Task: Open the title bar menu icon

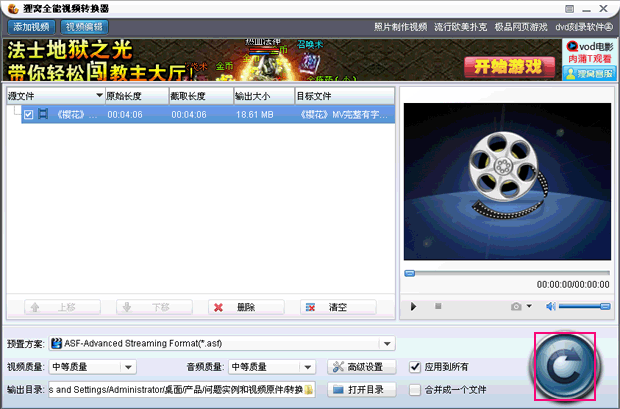Action: click(569, 9)
